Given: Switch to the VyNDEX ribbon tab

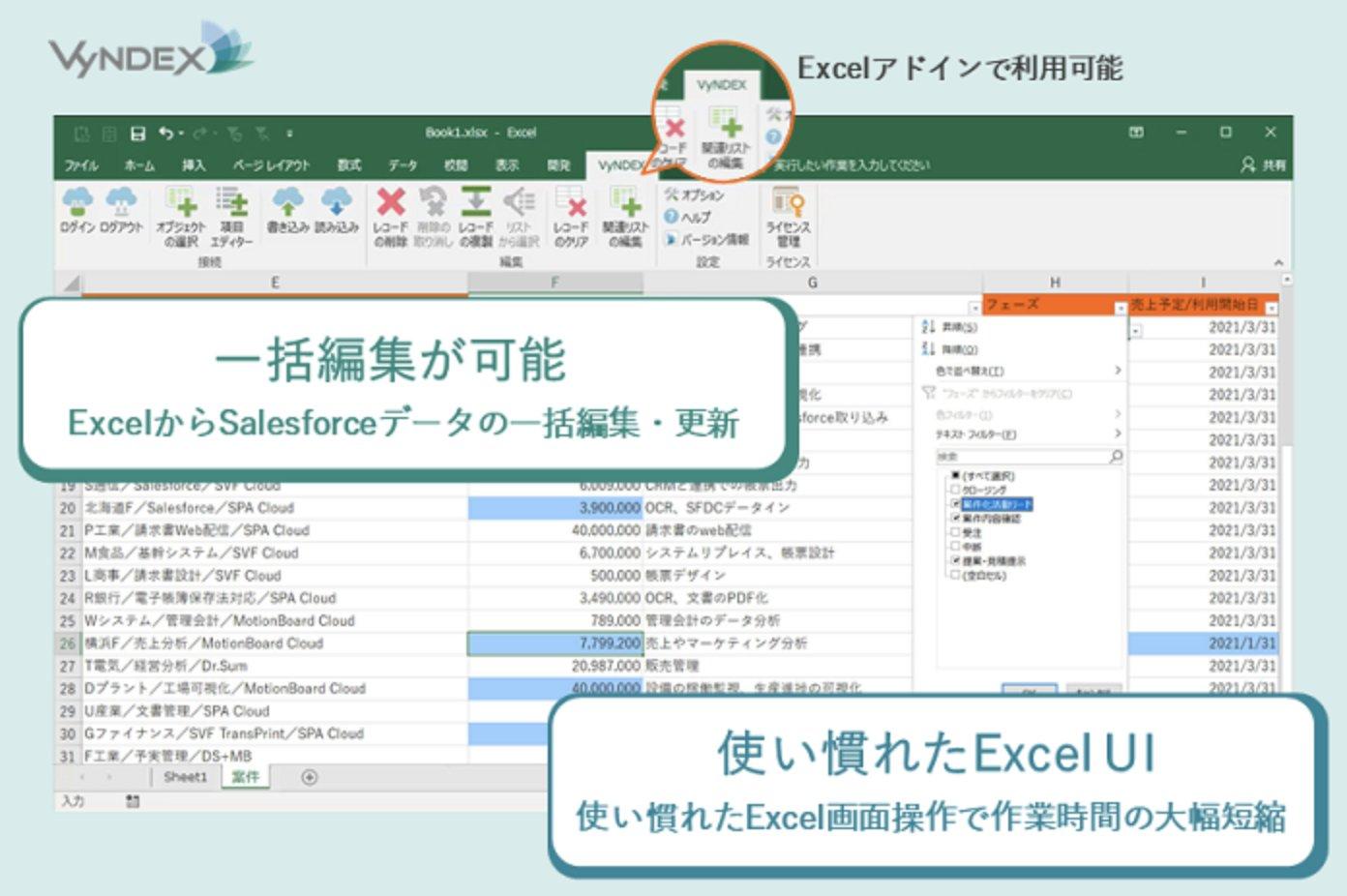Looking at the screenshot, I should point(619,165).
